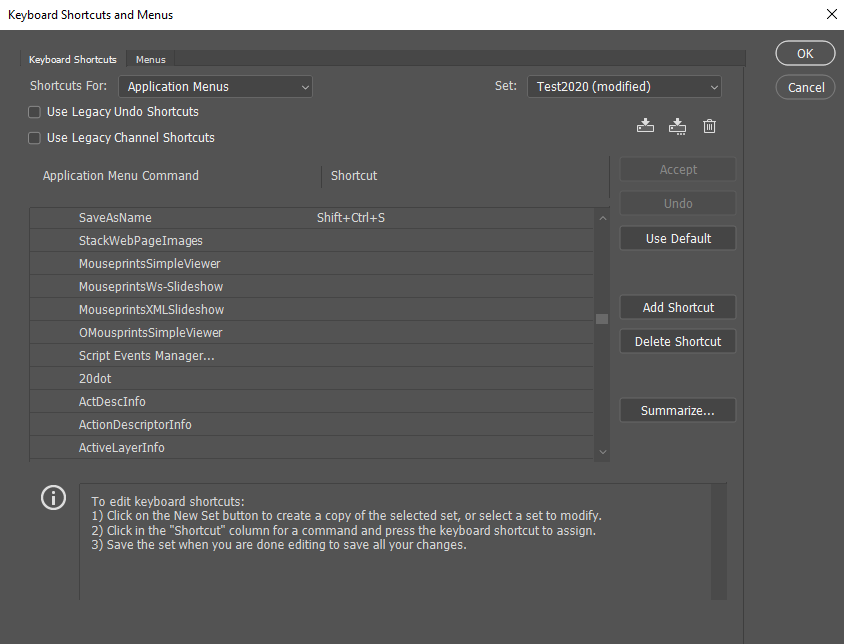Click the Delete Shortcut button
The width and height of the screenshot is (844, 644).
tap(678, 341)
